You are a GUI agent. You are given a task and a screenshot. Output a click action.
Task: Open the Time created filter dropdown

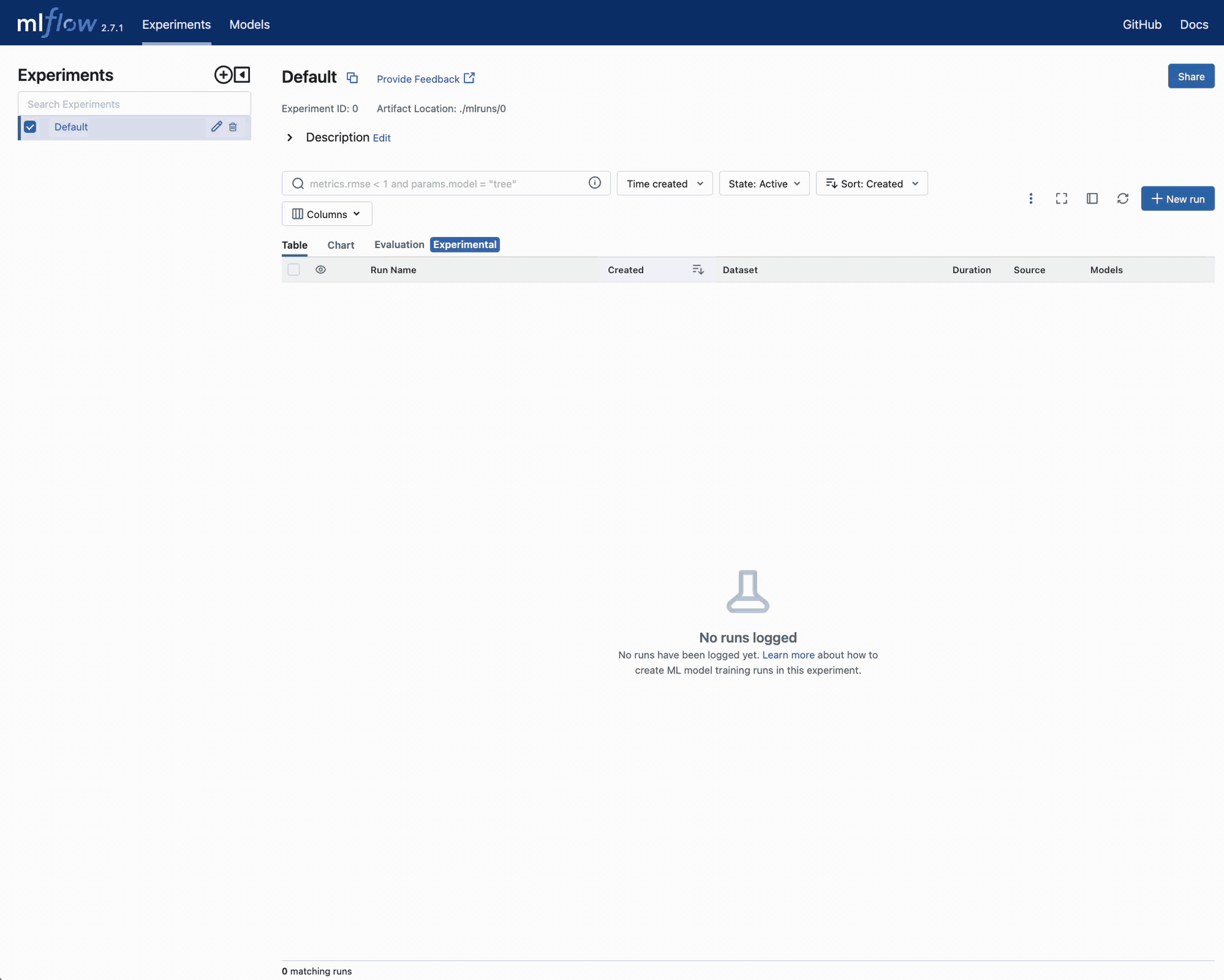(x=664, y=183)
